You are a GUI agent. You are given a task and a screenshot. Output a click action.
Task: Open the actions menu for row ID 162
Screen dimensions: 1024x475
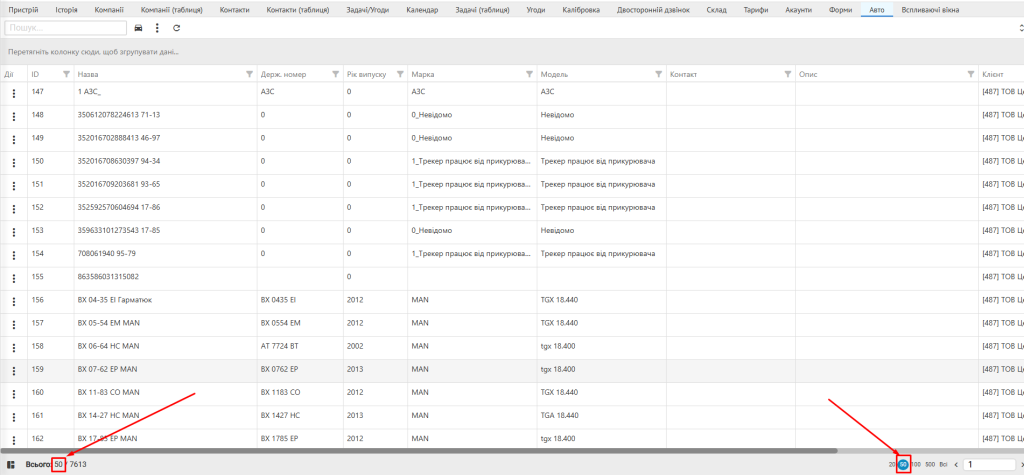14,440
